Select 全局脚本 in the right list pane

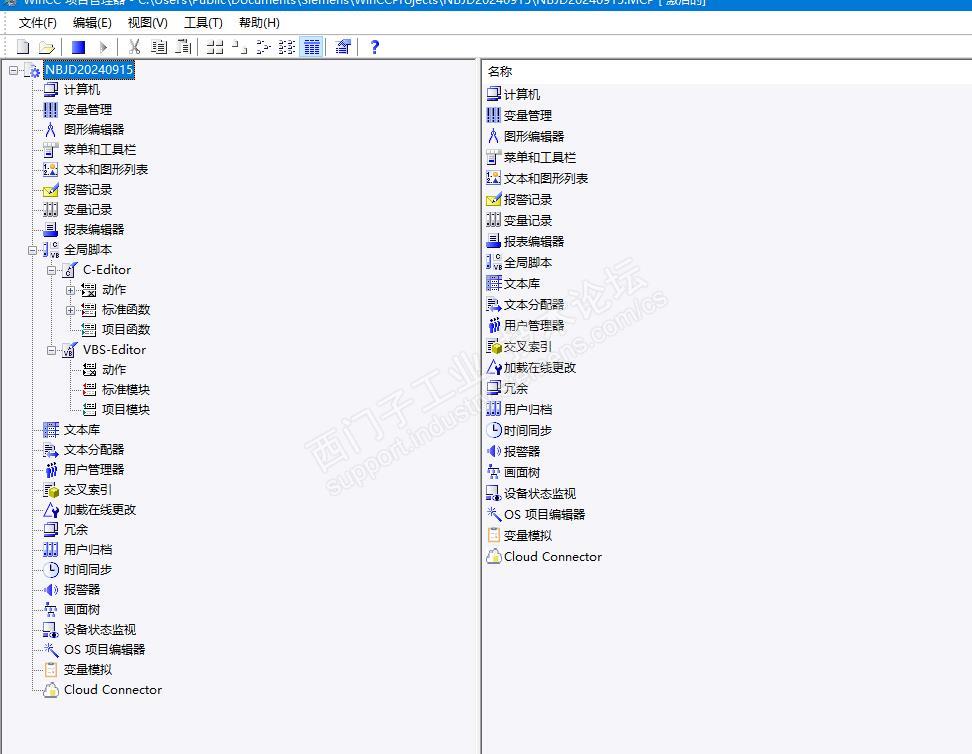528,262
